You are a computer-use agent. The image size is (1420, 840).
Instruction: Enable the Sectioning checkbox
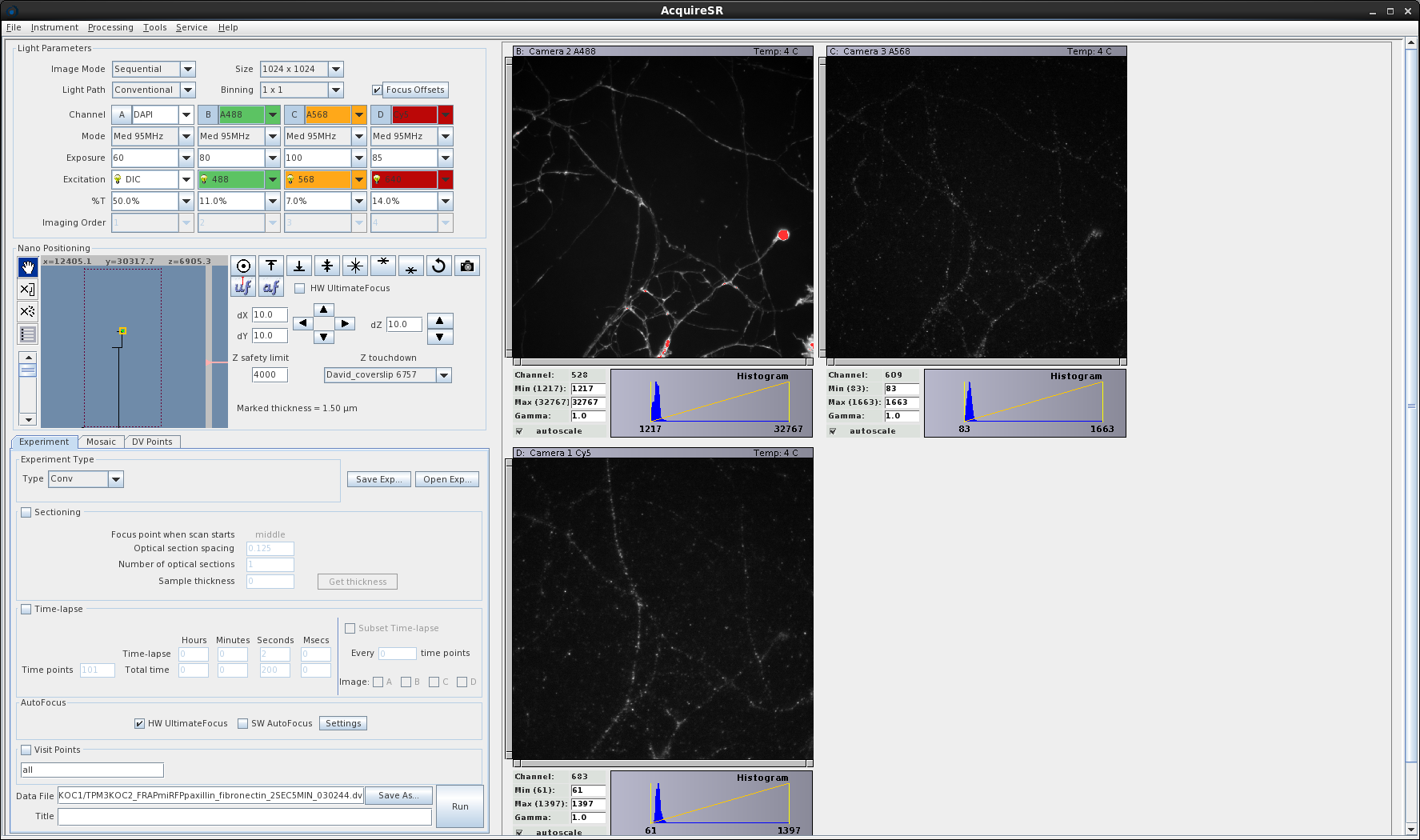click(26, 513)
